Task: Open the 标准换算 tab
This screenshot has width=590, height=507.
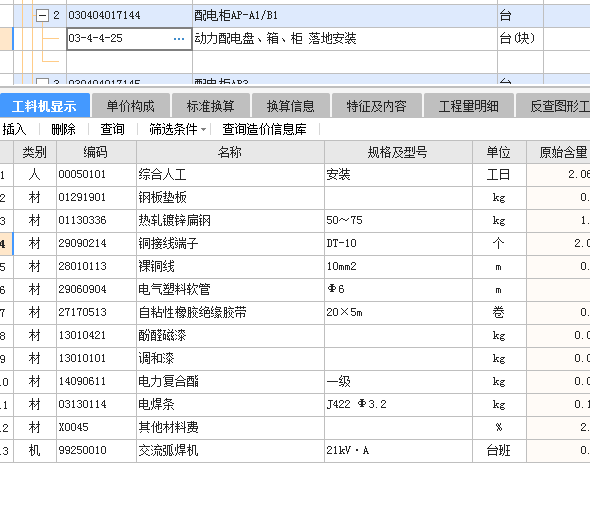Action: coord(211,106)
